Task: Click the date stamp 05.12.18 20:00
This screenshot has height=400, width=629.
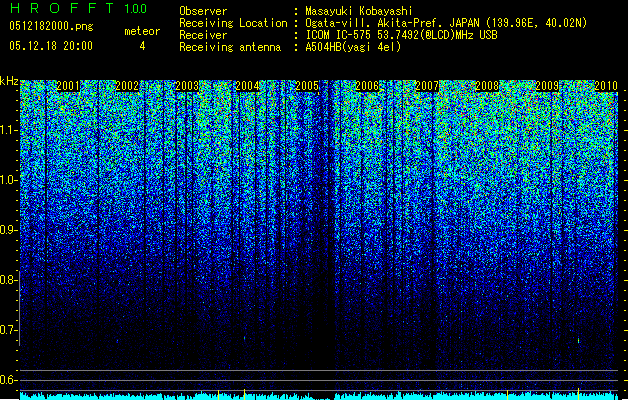Action: click(51, 46)
